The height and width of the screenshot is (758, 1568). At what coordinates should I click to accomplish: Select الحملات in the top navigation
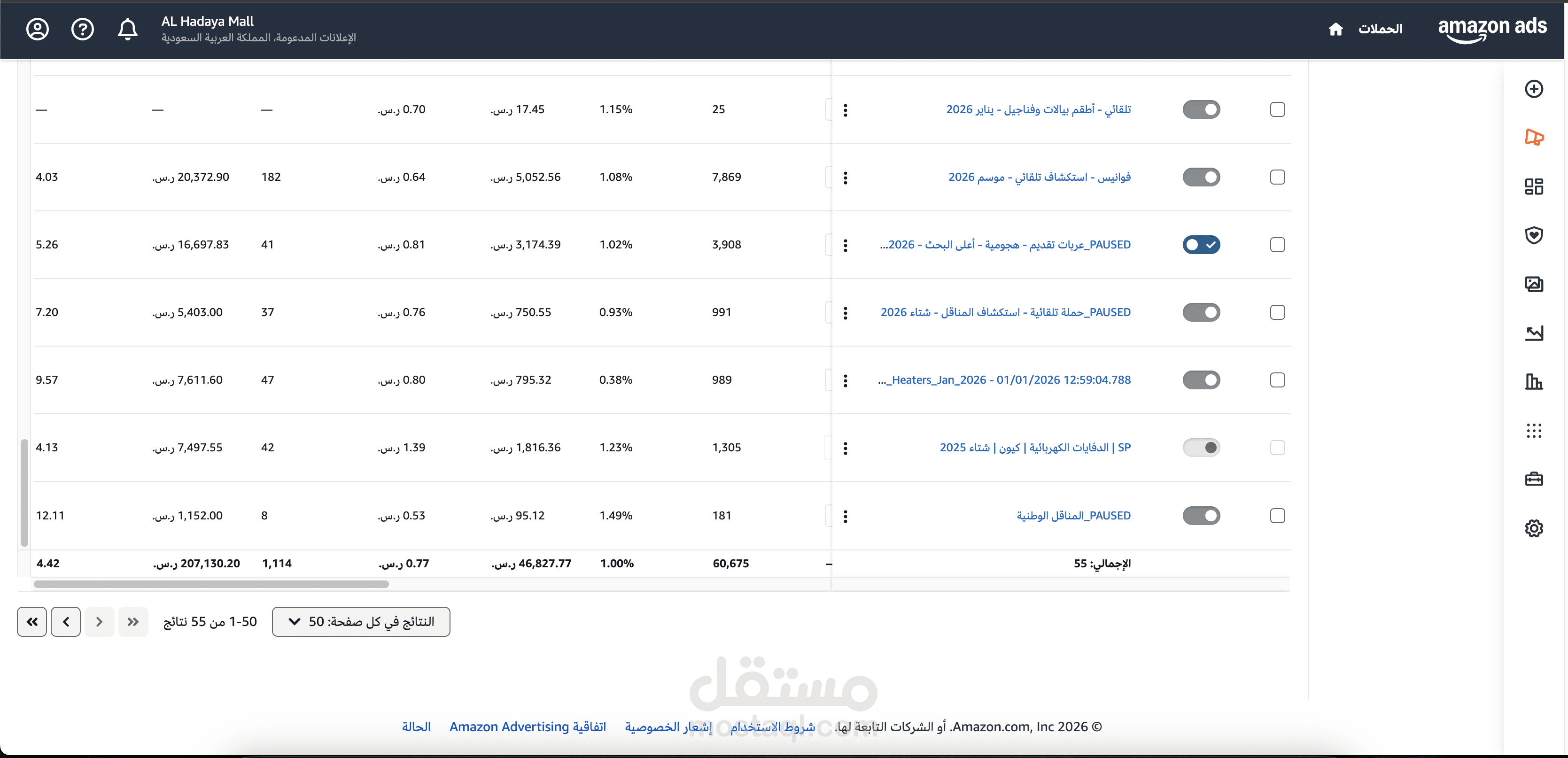(x=1381, y=29)
